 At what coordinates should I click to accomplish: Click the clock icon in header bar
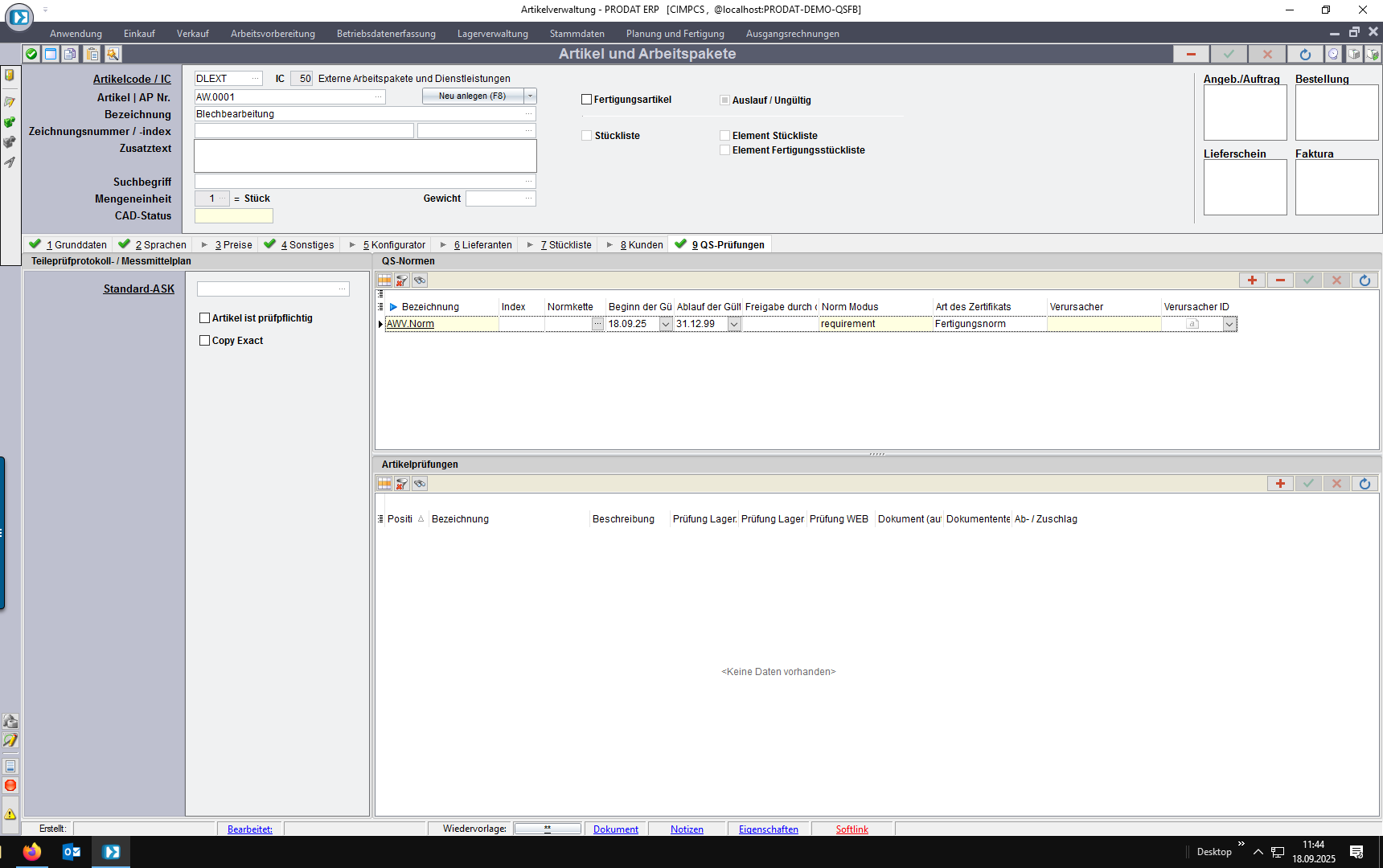tap(1333, 54)
